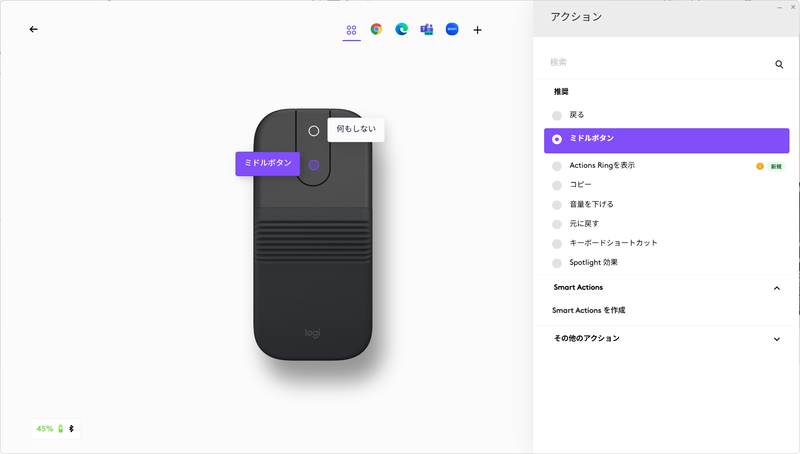The height and width of the screenshot is (454, 800).
Task: Click the orange warning badge on Actions Ring
Action: (760, 166)
